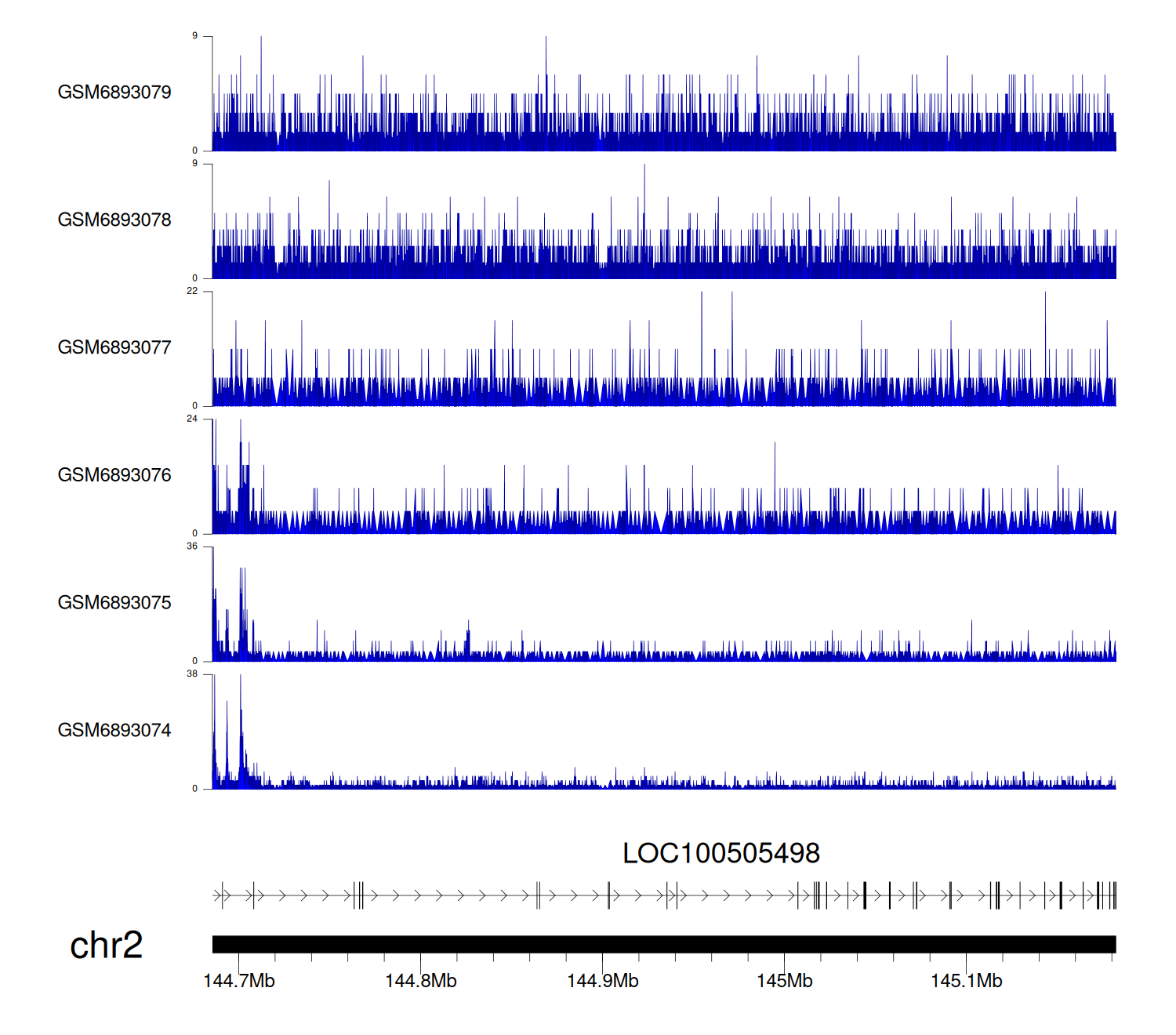The image size is (1176, 1035).
Task: Click the 144.7Mb axis position label
Action: (x=239, y=982)
